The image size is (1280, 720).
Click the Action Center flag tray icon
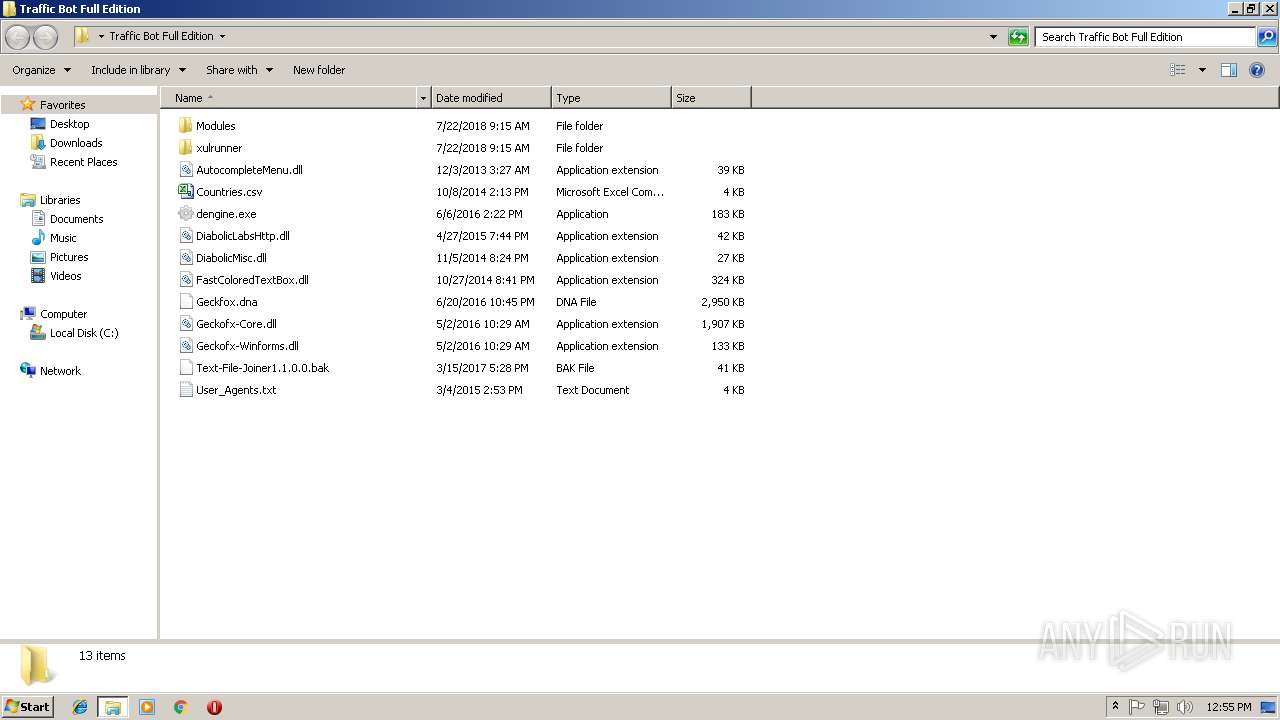(1137, 707)
